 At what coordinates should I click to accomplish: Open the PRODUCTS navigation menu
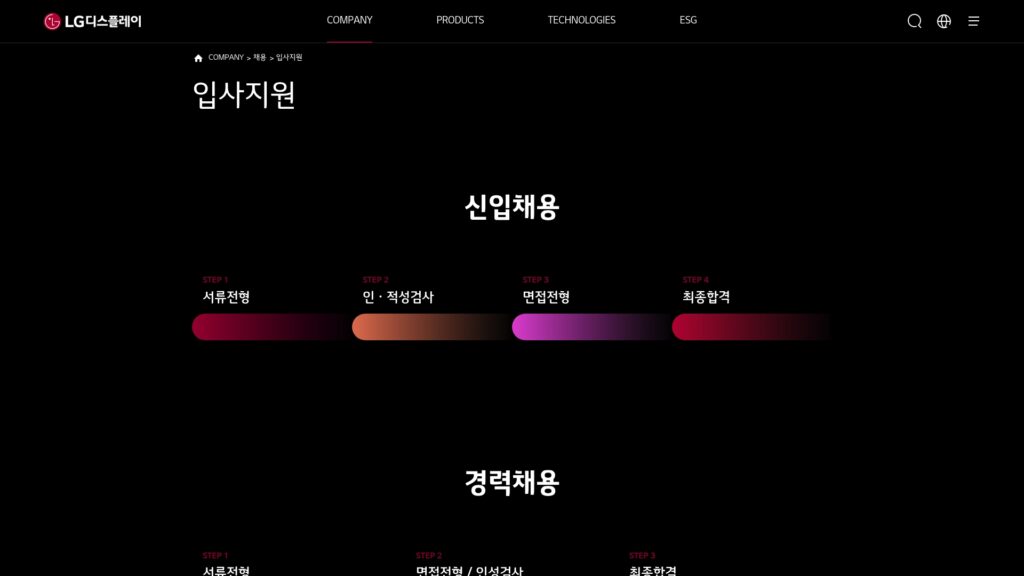pos(460,20)
